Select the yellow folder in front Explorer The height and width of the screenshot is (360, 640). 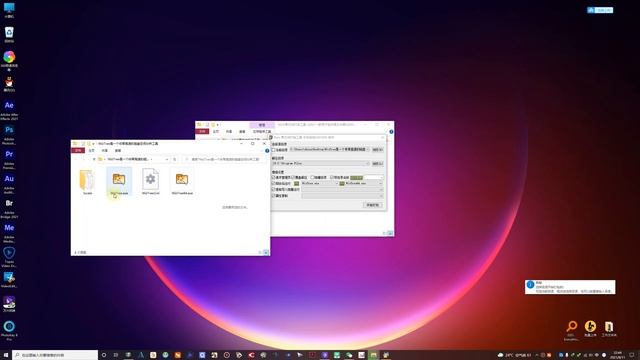click(x=87, y=181)
